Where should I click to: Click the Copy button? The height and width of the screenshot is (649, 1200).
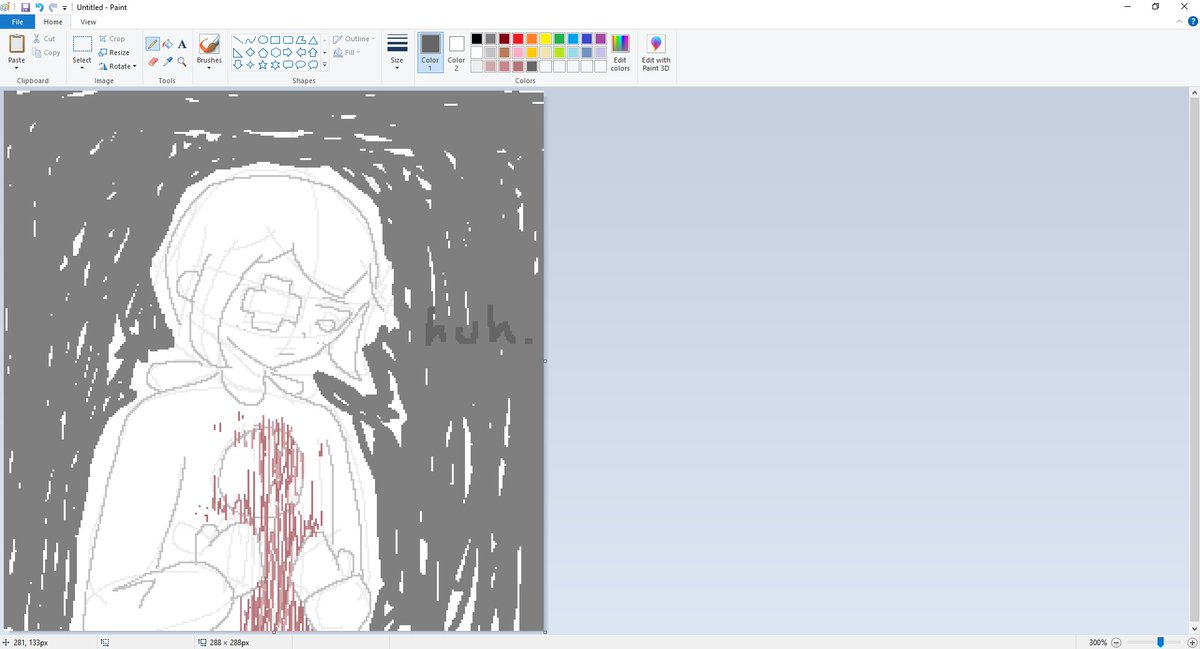point(46,53)
